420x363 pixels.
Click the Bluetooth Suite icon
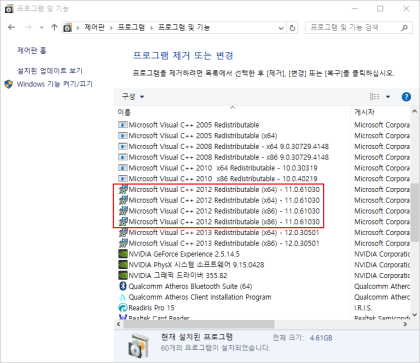pos(123,286)
